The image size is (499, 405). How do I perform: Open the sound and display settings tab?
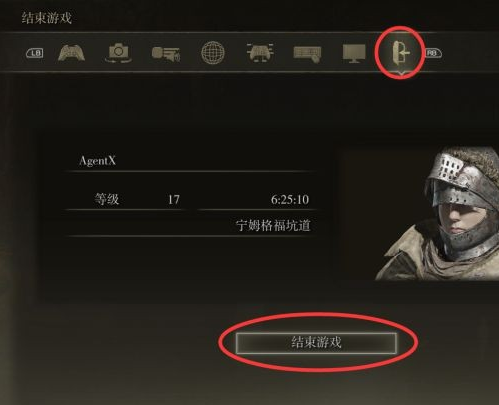[x=166, y=54]
